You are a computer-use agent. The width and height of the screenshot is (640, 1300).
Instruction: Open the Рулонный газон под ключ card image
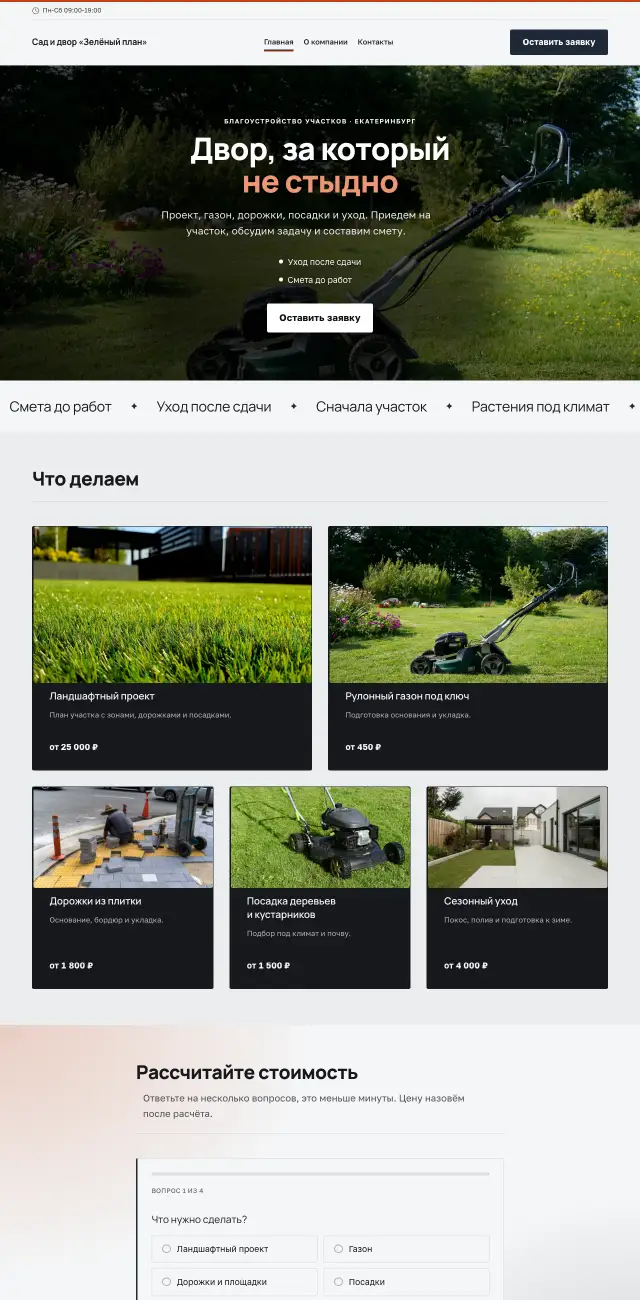tap(468, 605)
